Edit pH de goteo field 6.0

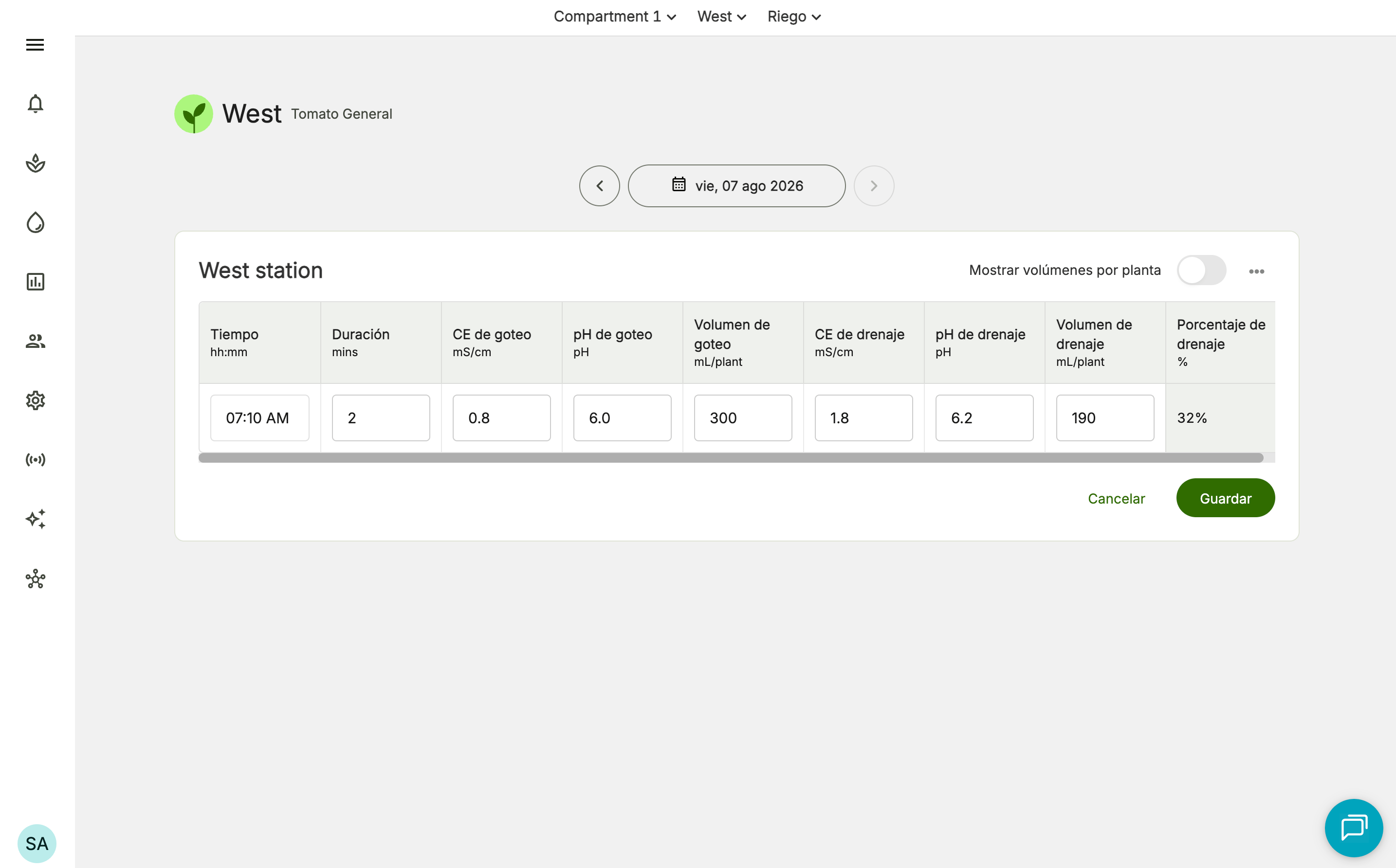[622, 418]
